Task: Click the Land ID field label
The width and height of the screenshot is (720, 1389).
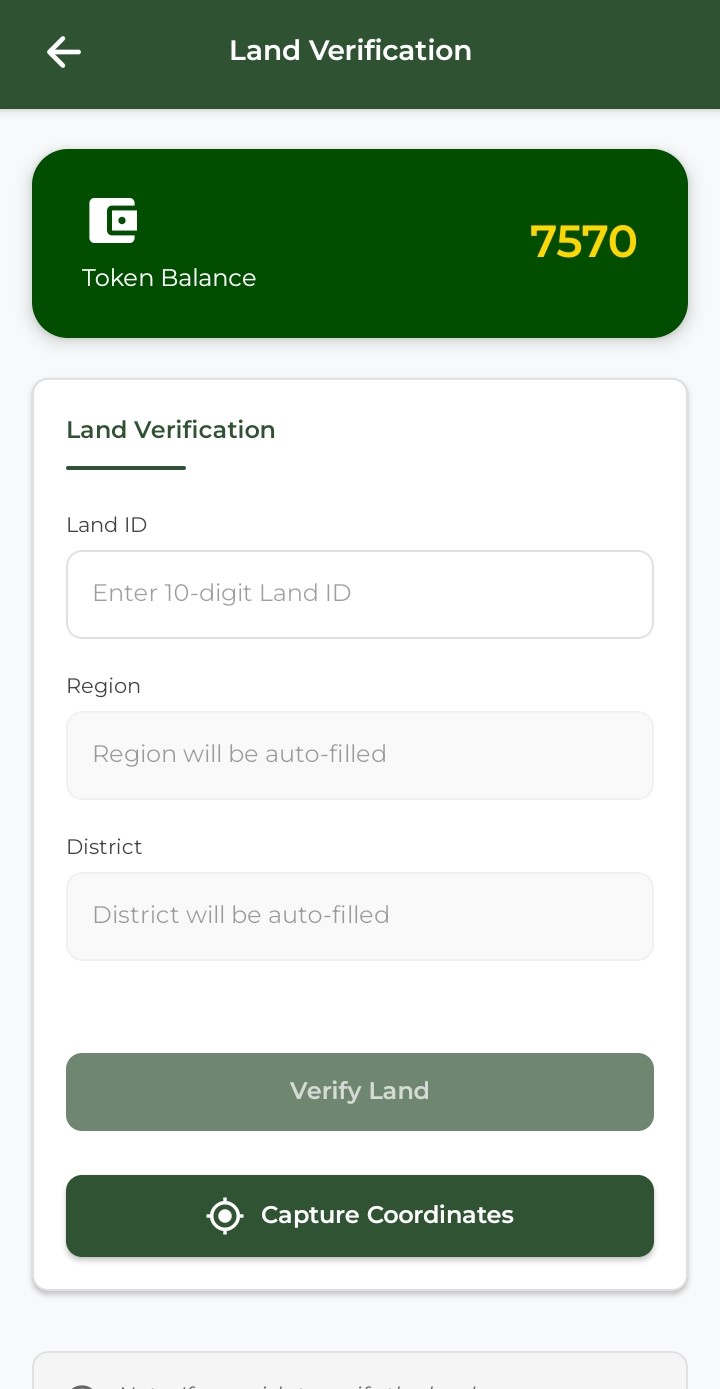Action: point(107,525)
